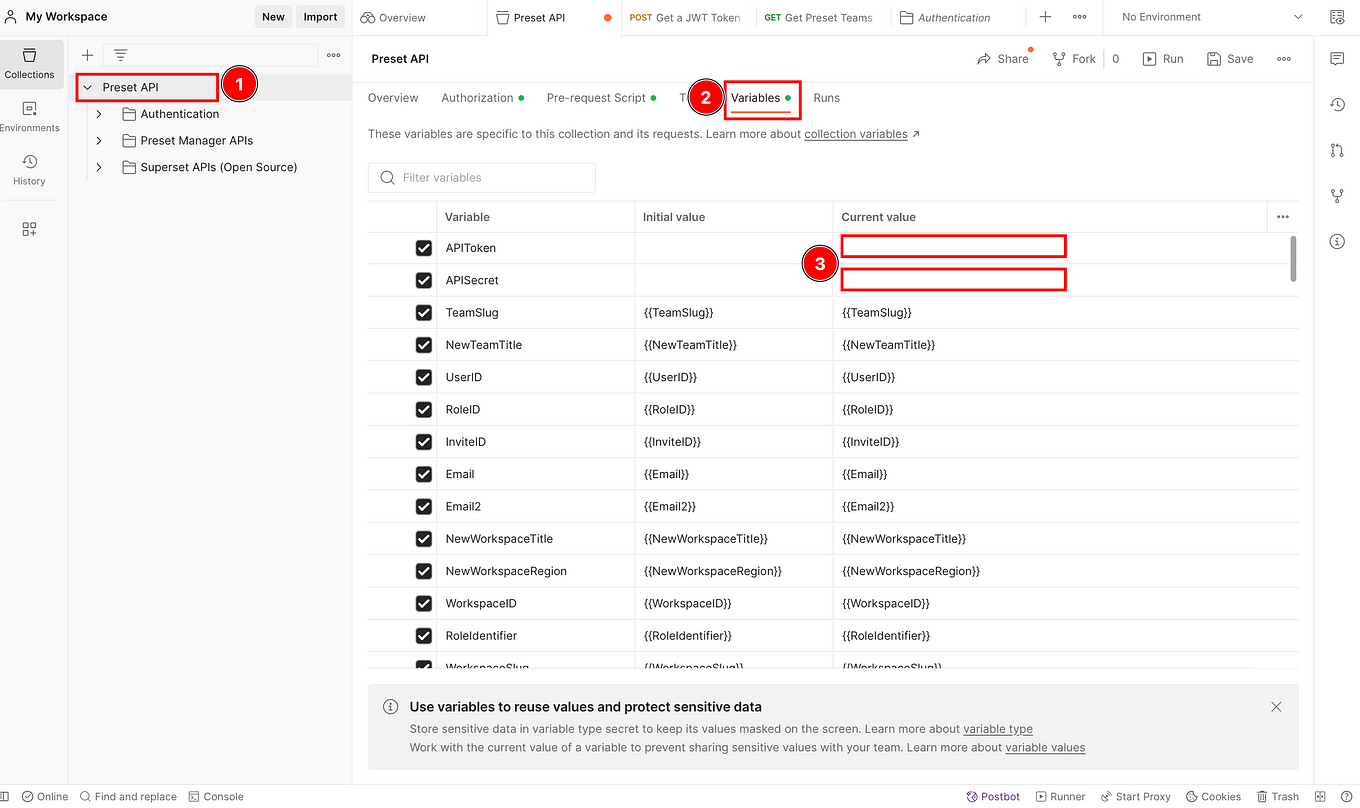Open the Trash from the status bar
1360x808 pixels.
pyautogui.click(x=1278, y=796)
